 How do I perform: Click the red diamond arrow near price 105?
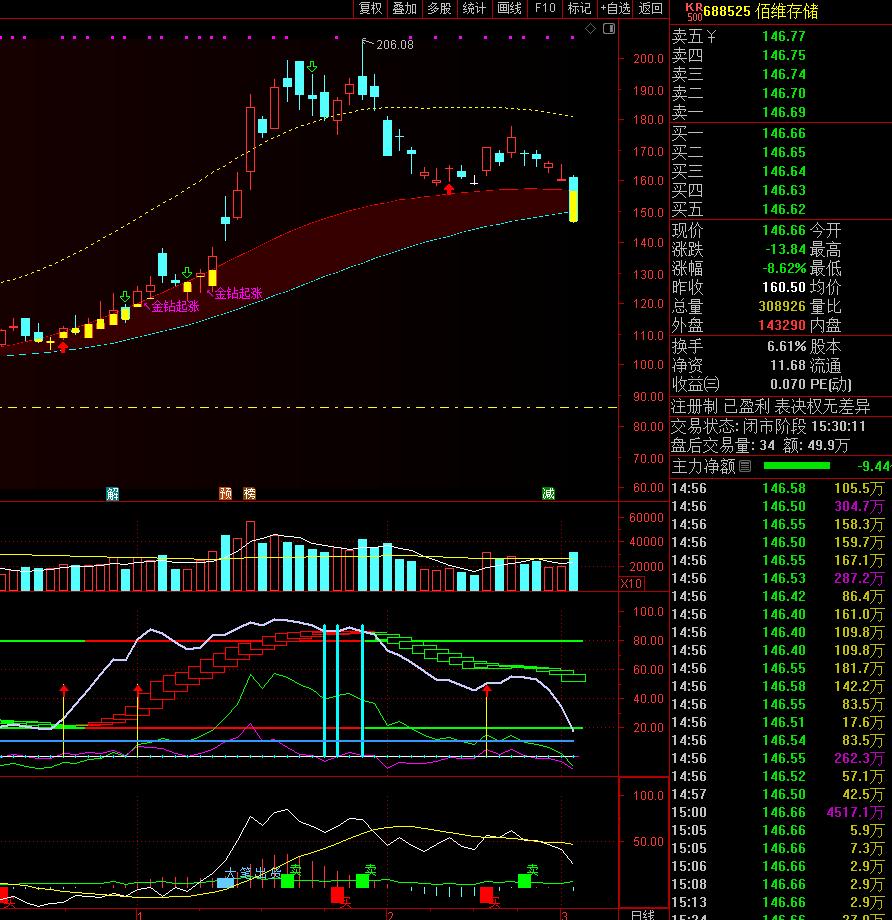63,347
